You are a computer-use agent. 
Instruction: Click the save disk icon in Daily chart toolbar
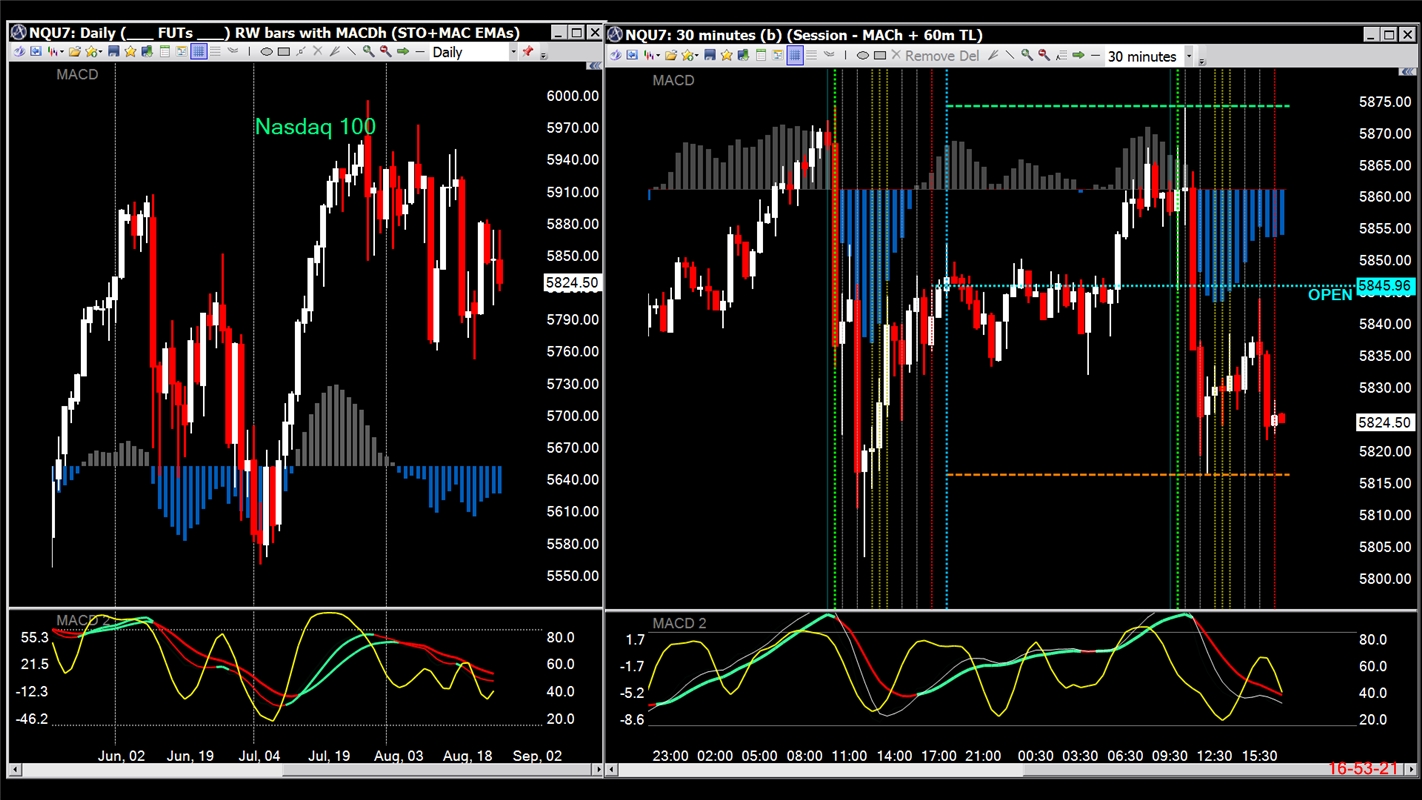tap(113, 52)
